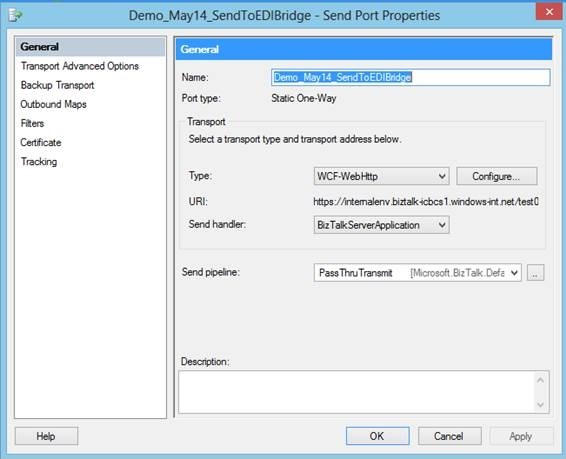Switch to the Certificate page
The image size is (566, 459).
[41, 143]
